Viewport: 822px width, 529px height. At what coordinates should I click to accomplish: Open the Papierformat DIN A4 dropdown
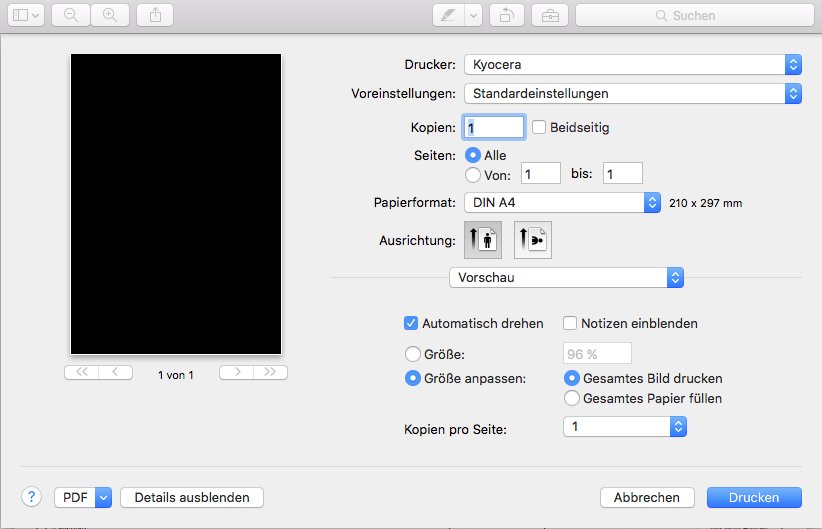pos(562,202)
